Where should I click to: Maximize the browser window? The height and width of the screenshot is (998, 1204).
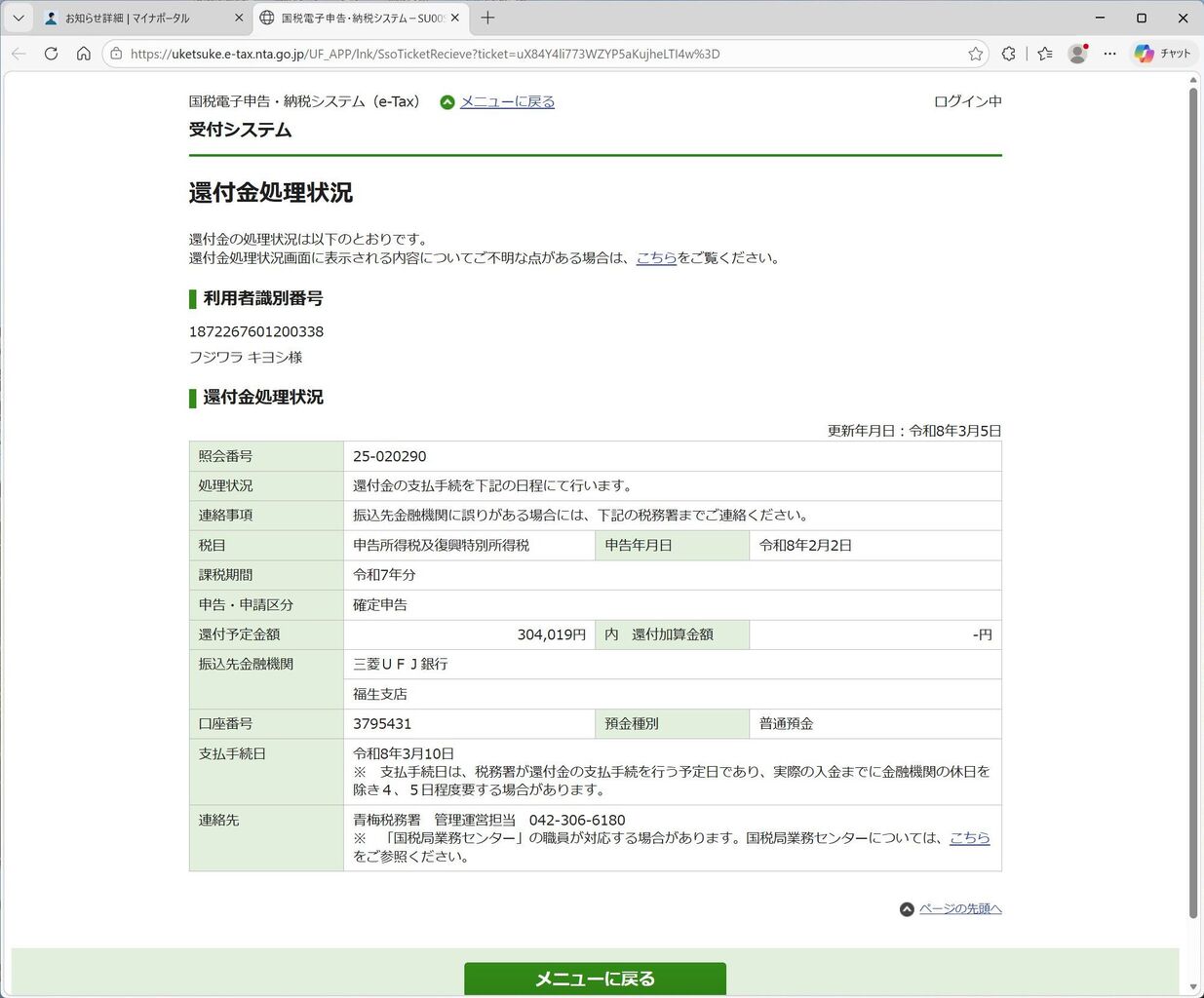pos(1142,18)
